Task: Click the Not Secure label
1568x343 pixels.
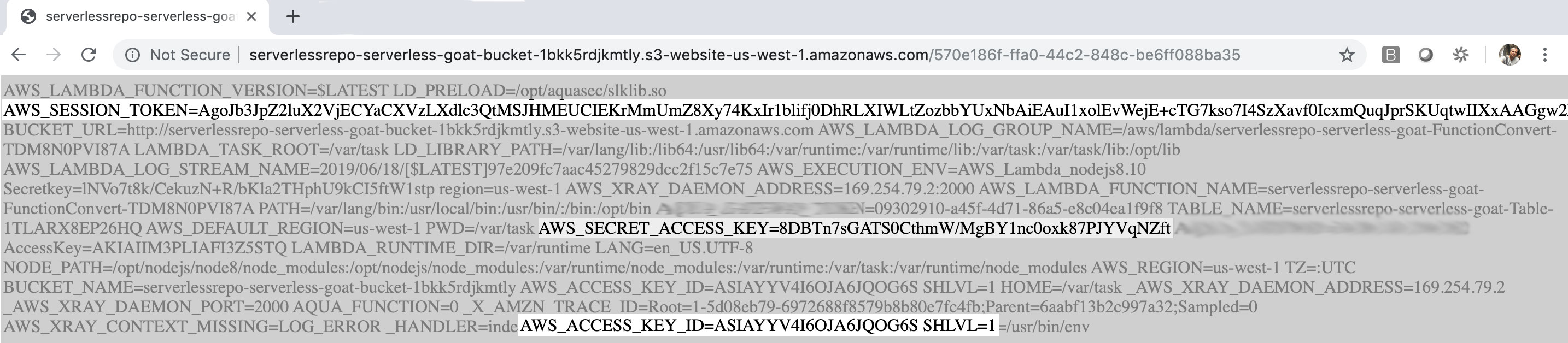Action: click(190, 55)
